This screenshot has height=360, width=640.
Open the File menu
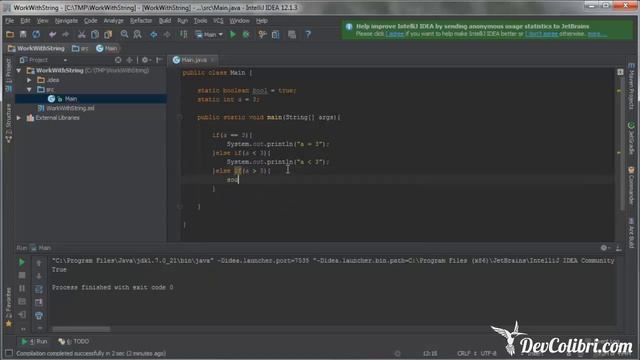9,20
